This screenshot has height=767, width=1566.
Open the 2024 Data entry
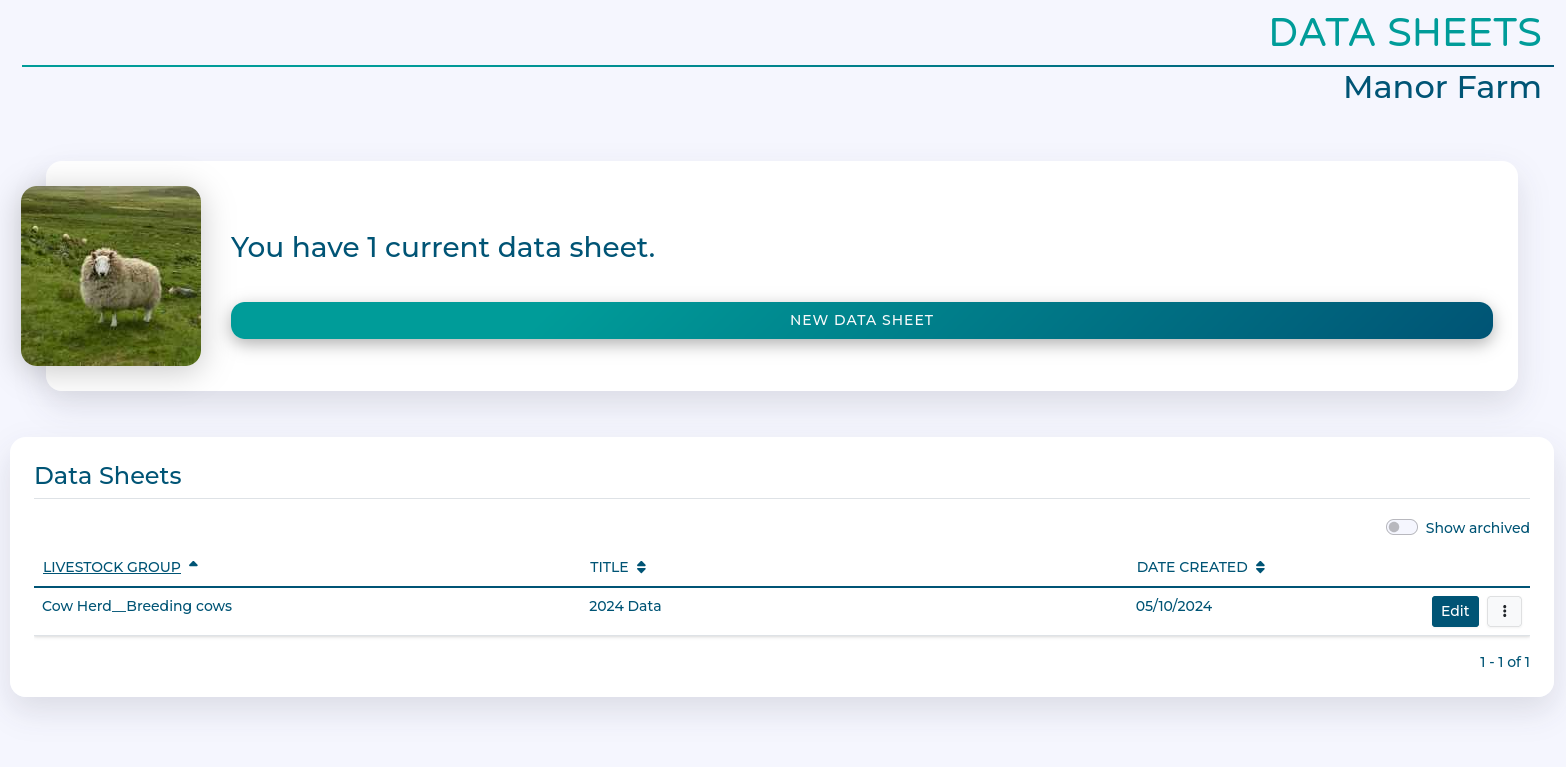[625, 605]
